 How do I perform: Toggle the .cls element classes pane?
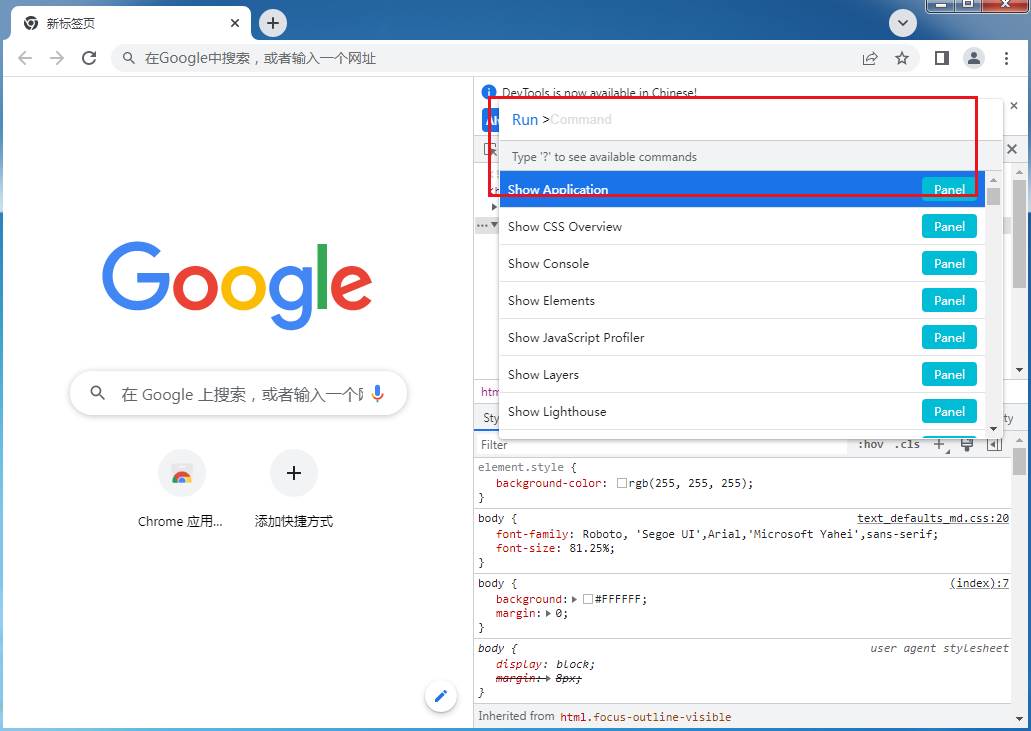[907, 445]
